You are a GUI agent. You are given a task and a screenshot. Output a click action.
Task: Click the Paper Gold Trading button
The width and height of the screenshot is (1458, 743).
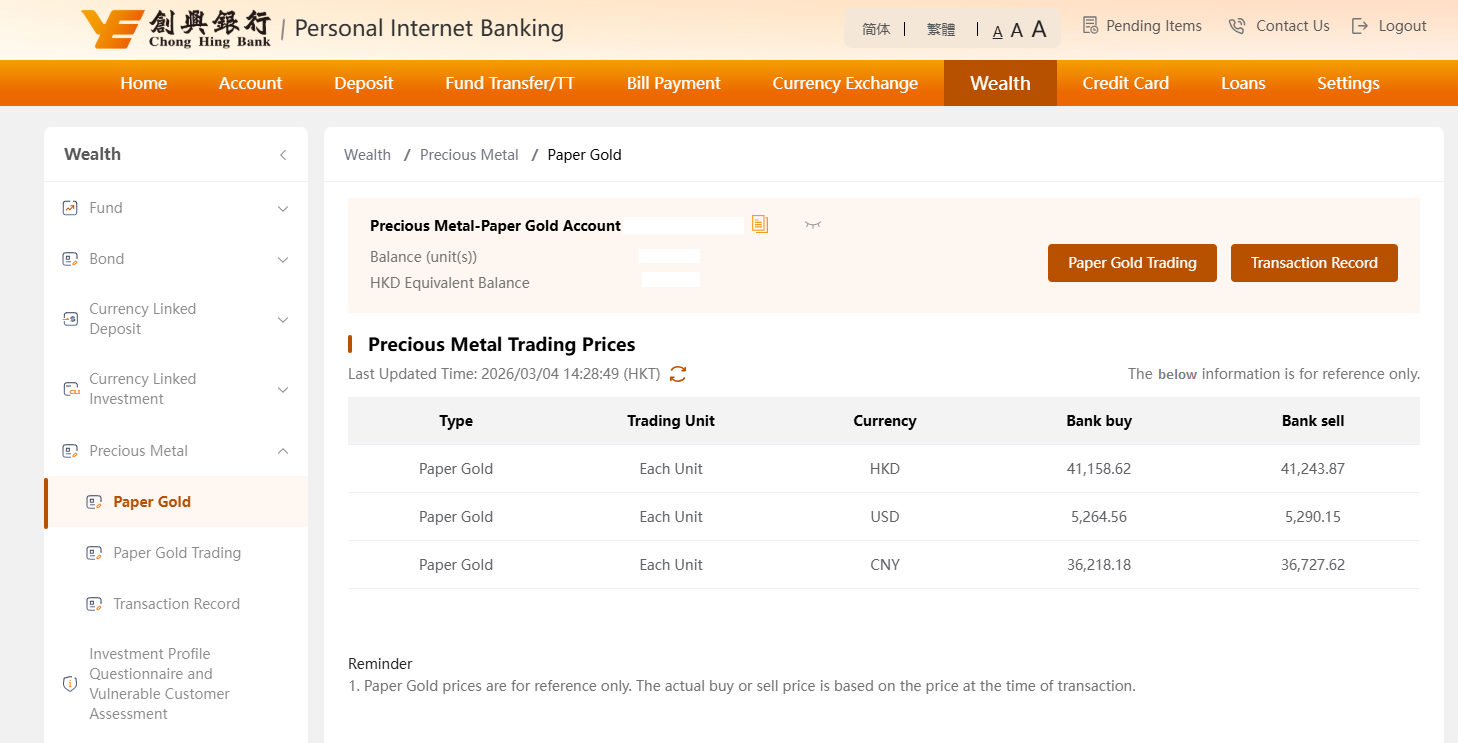coord(1132,263)
